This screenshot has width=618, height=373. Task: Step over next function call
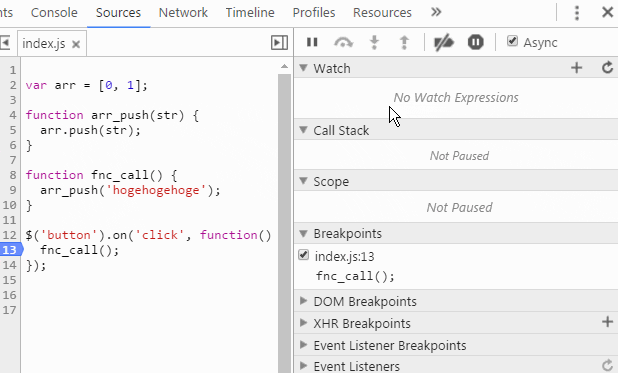(x=343, y=42)
